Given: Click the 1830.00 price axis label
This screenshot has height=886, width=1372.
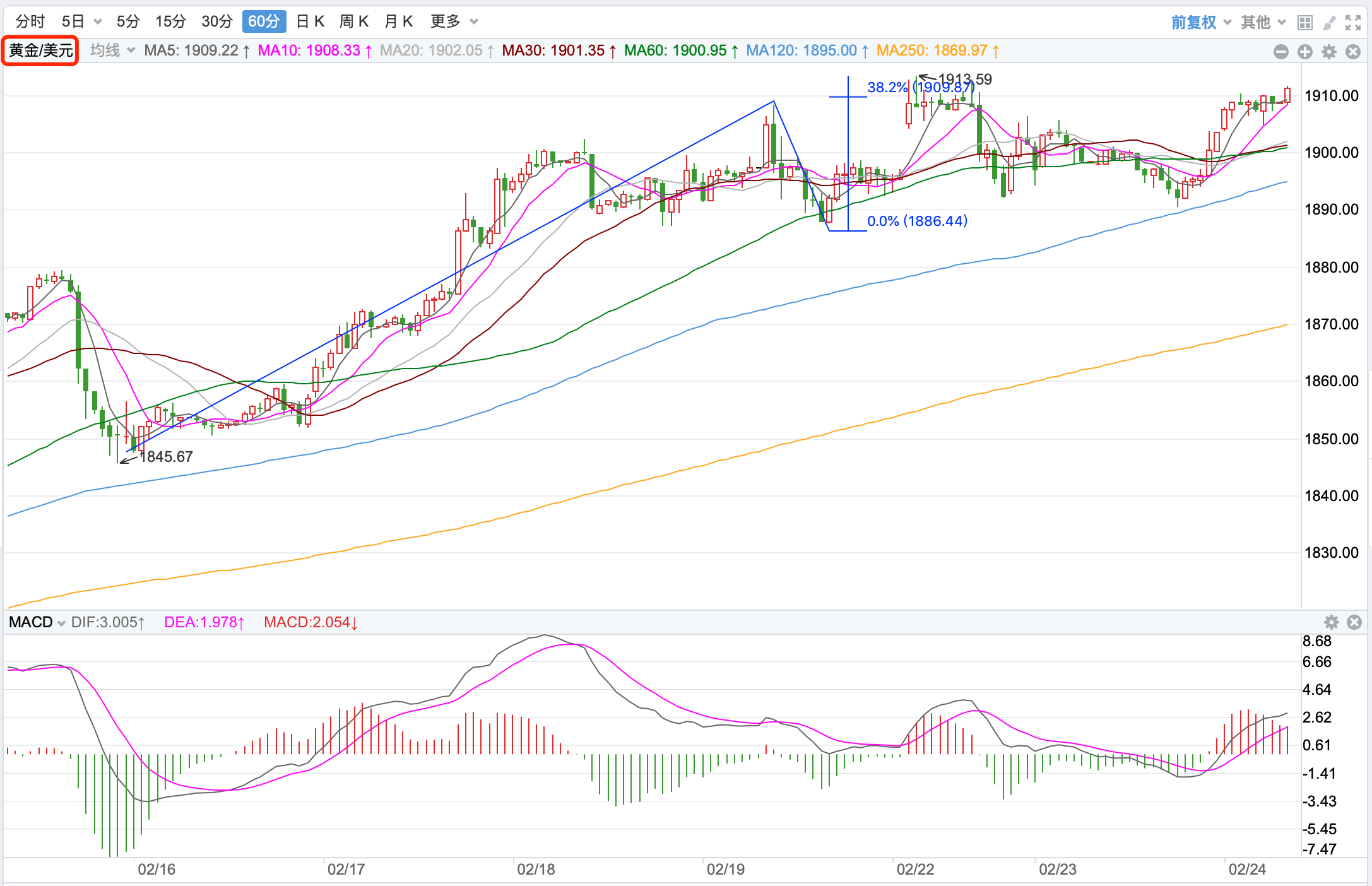Looking at the screenshot, I should tap(1332, 553).
